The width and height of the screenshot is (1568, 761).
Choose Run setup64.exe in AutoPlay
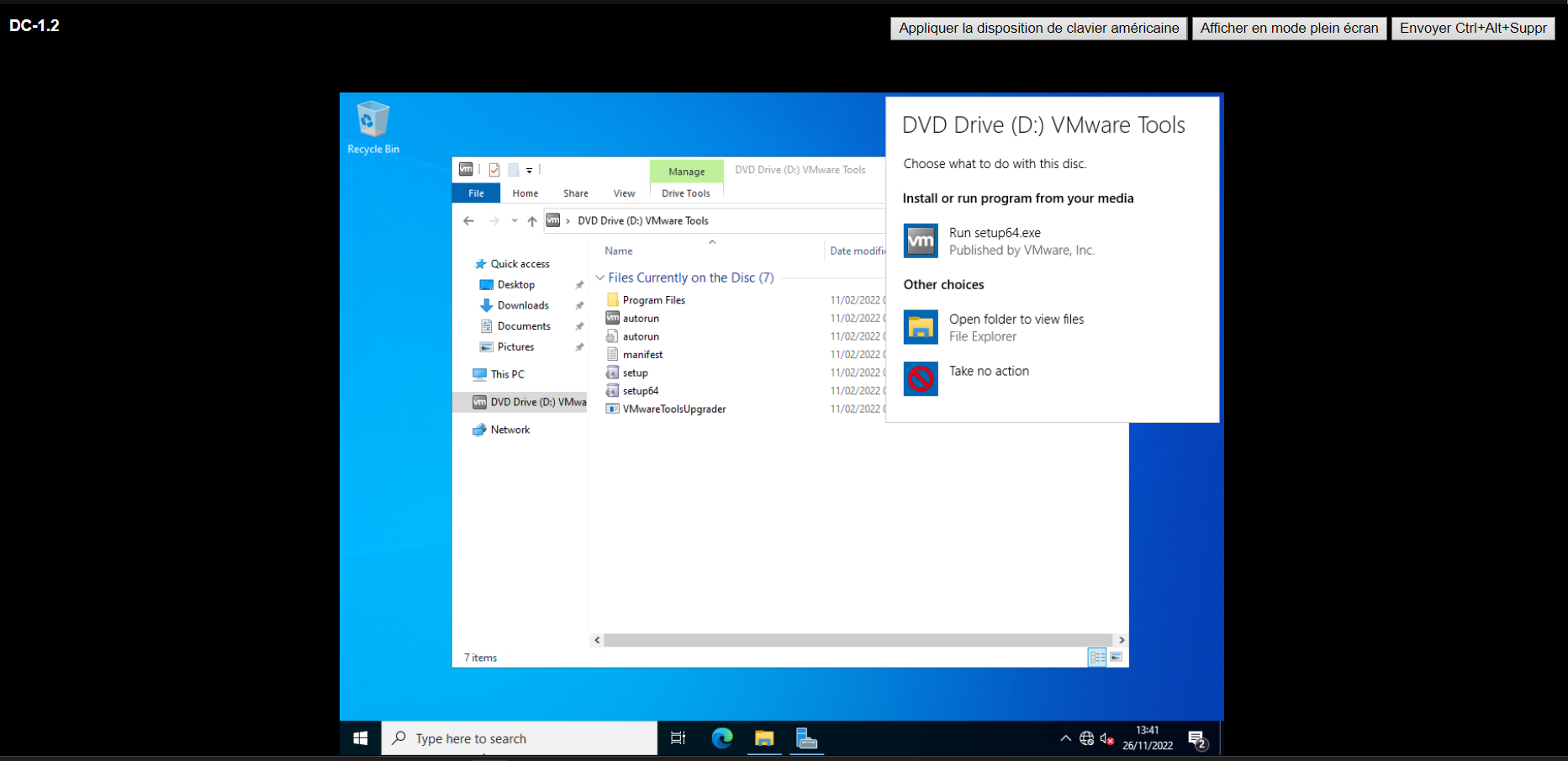(x=1053, y=241)
